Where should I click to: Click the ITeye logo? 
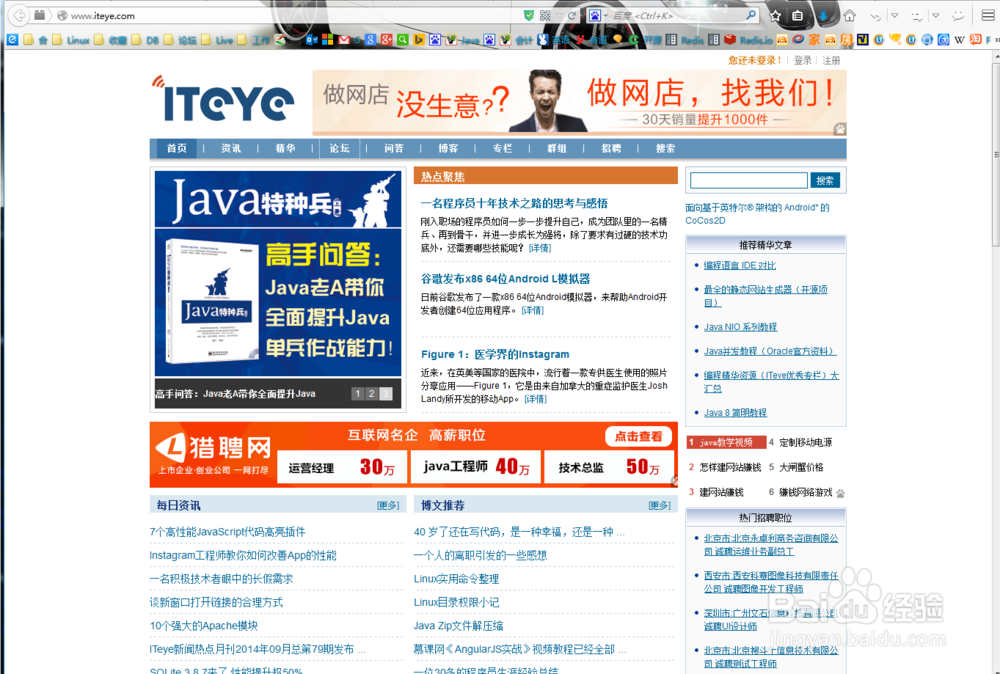point(223,99)
